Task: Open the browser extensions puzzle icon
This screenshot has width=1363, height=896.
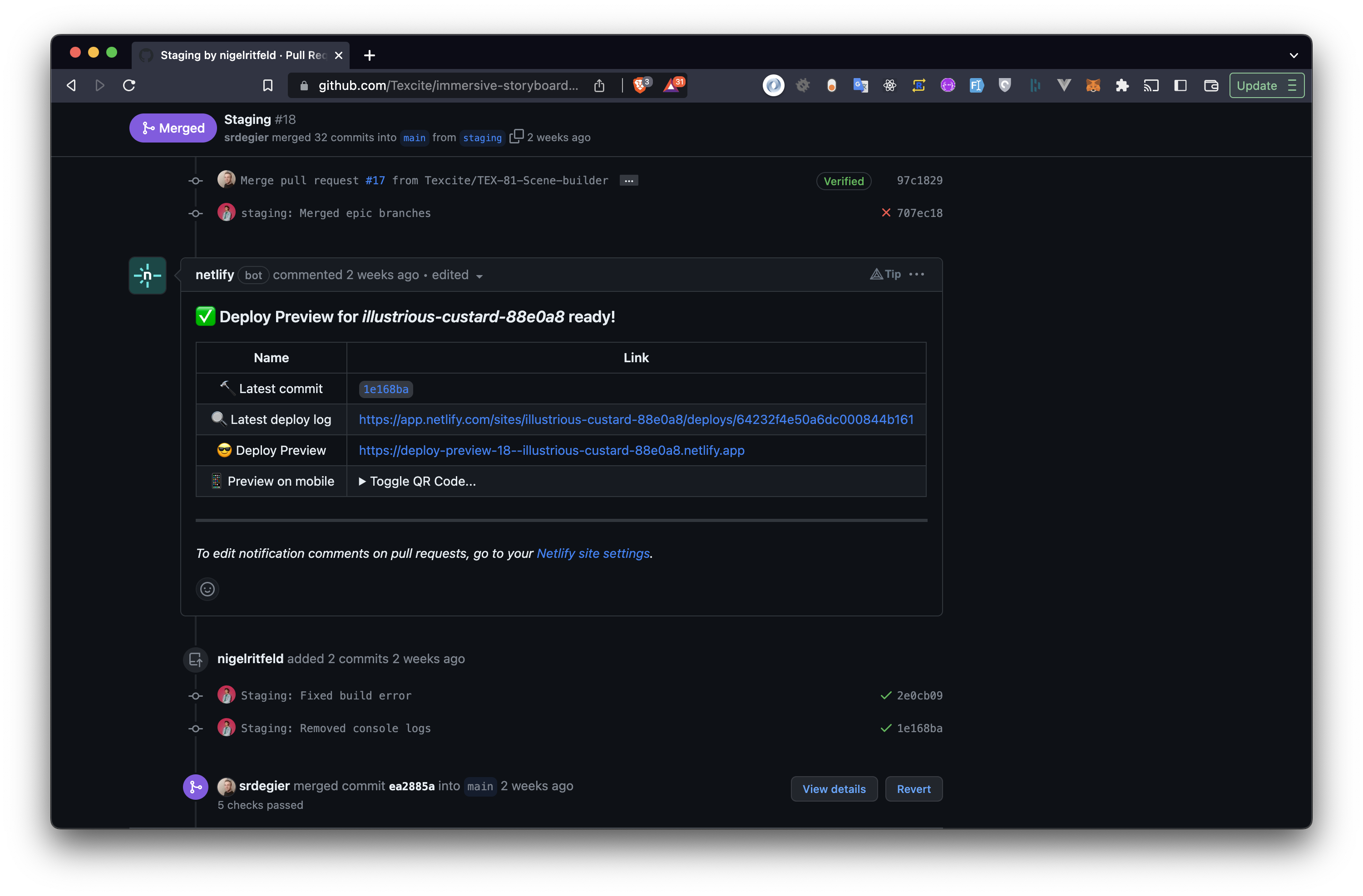Action: tap(1122, 85)
